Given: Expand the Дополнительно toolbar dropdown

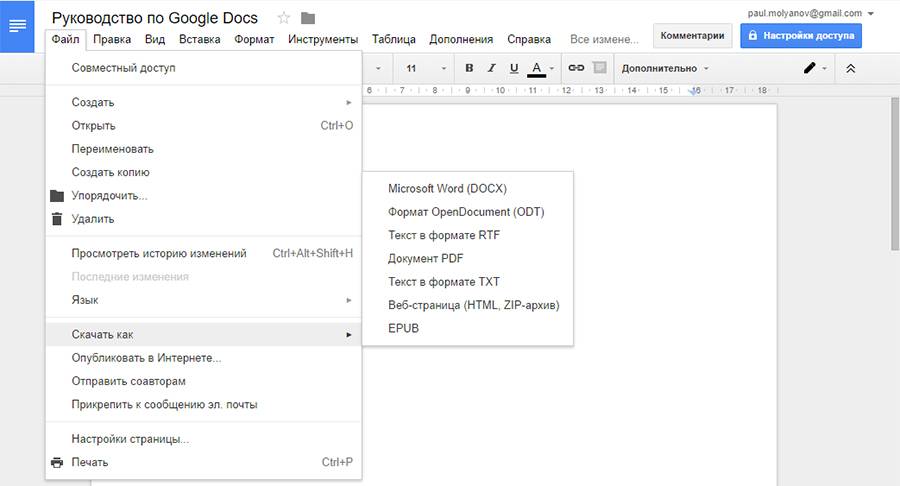Looking at the screenshot, I should click(x=665, y=68).
